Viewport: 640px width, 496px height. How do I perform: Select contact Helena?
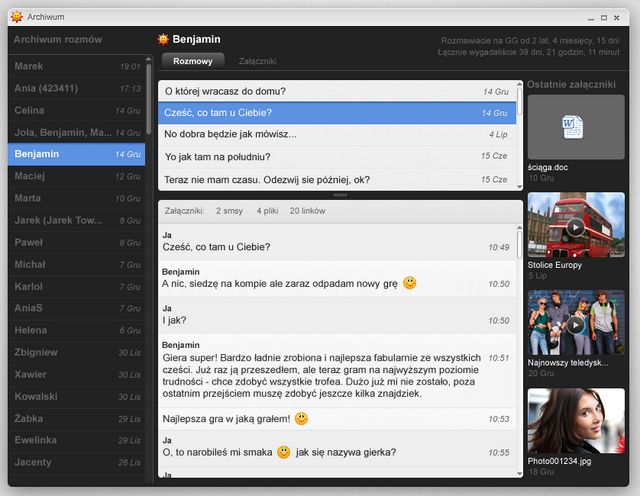(77, 330)
